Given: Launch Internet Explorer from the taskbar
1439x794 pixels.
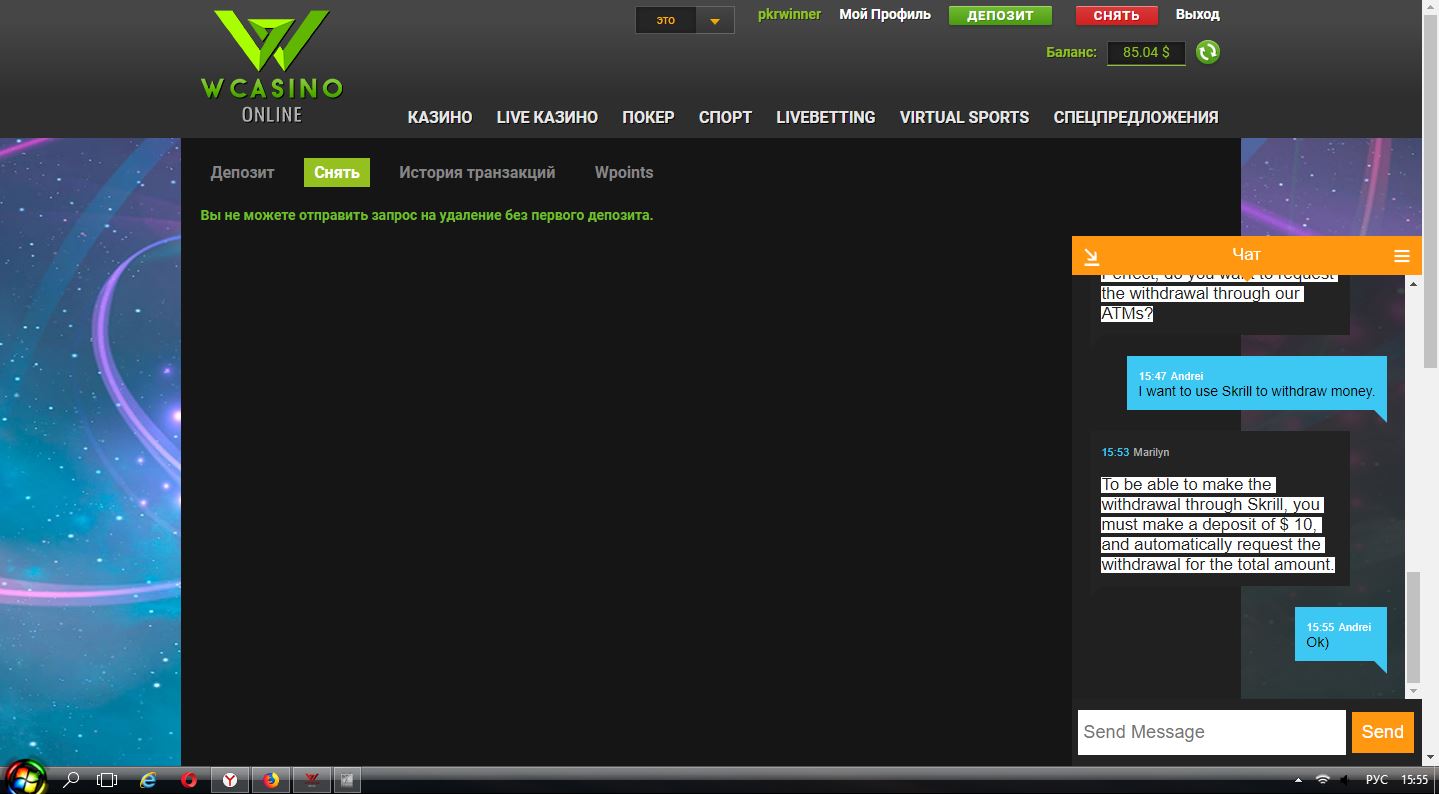Looking at the screenshot, I should tap(149, 780).
